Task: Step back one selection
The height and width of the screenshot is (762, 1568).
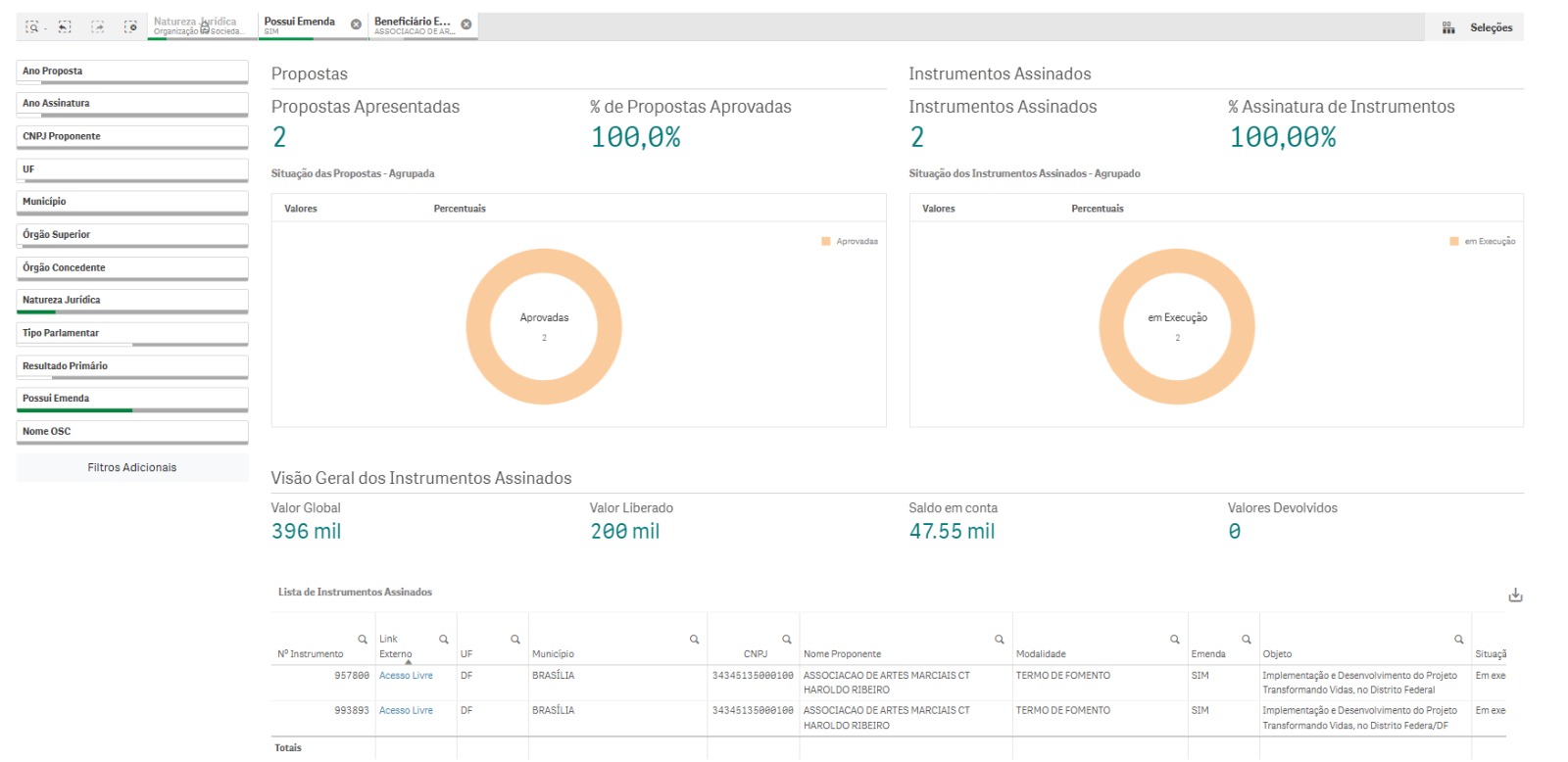Action: tap(65, 27)
